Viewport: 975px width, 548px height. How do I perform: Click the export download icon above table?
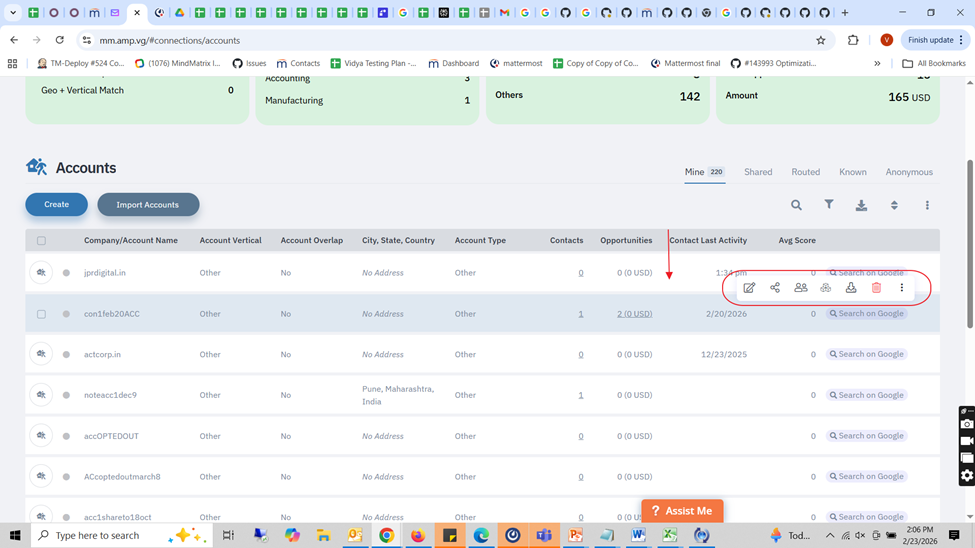click(861, 205)
